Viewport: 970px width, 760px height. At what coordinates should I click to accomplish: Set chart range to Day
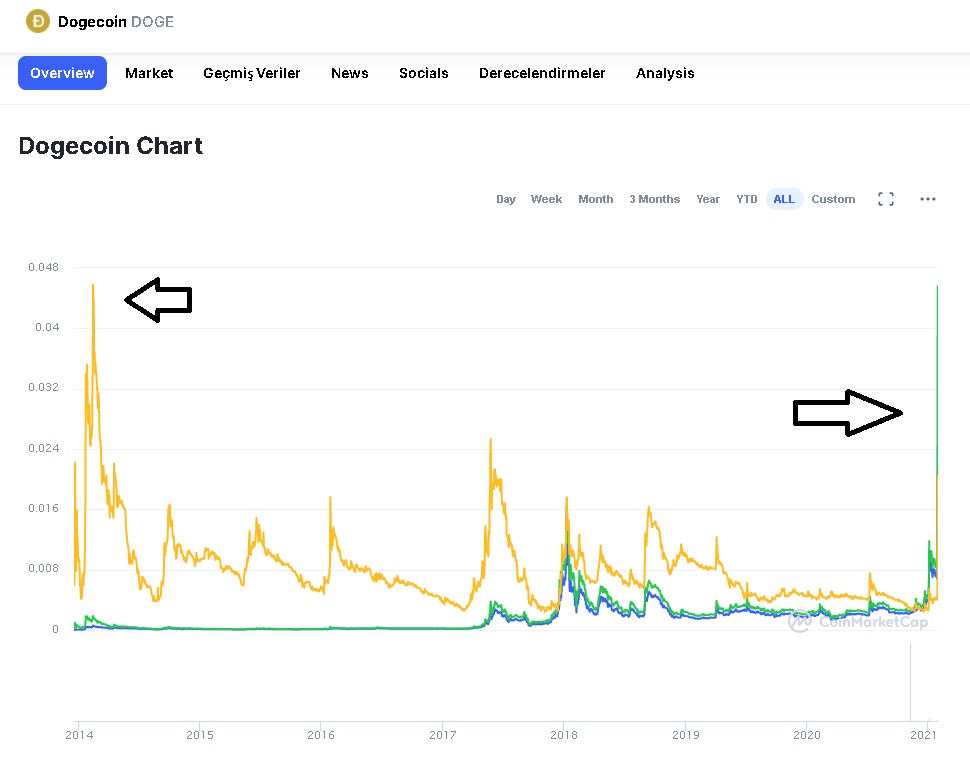click(506, 199)
